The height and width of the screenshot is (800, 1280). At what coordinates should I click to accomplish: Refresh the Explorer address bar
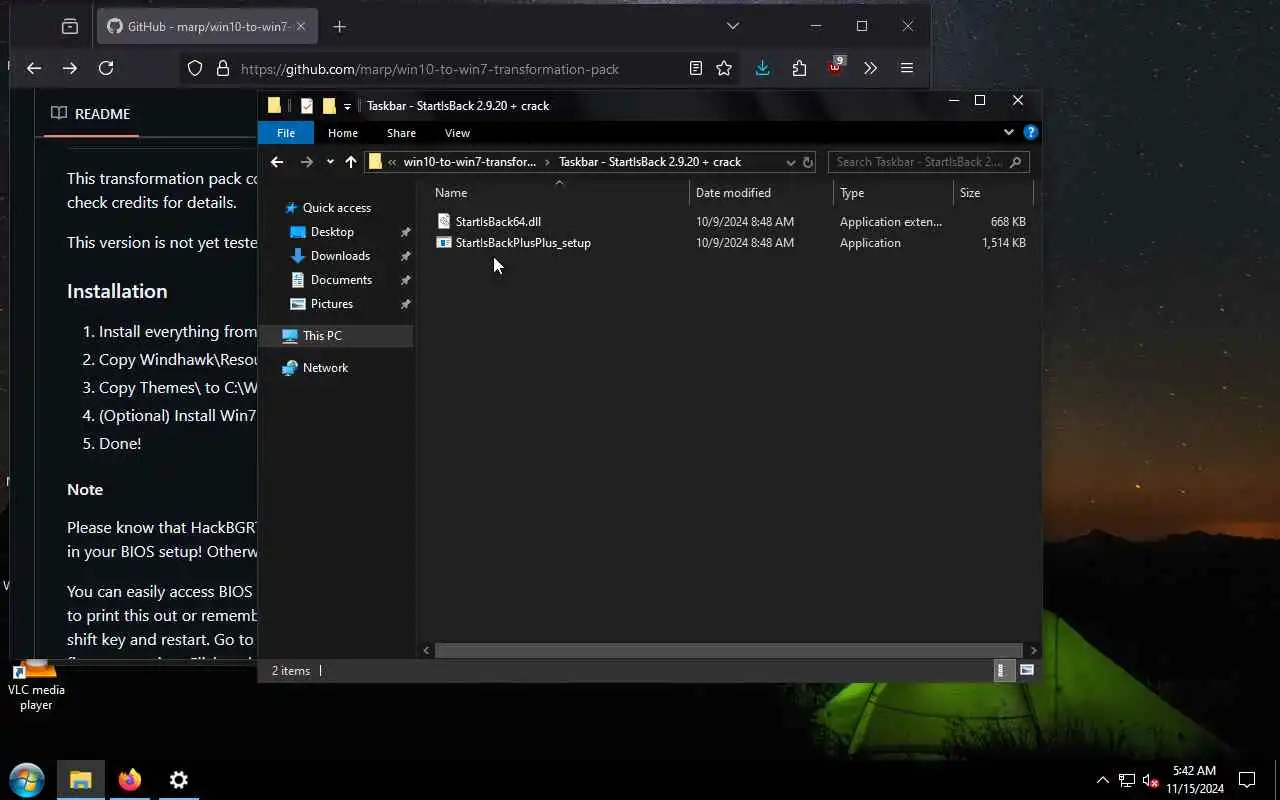(808, 162)
